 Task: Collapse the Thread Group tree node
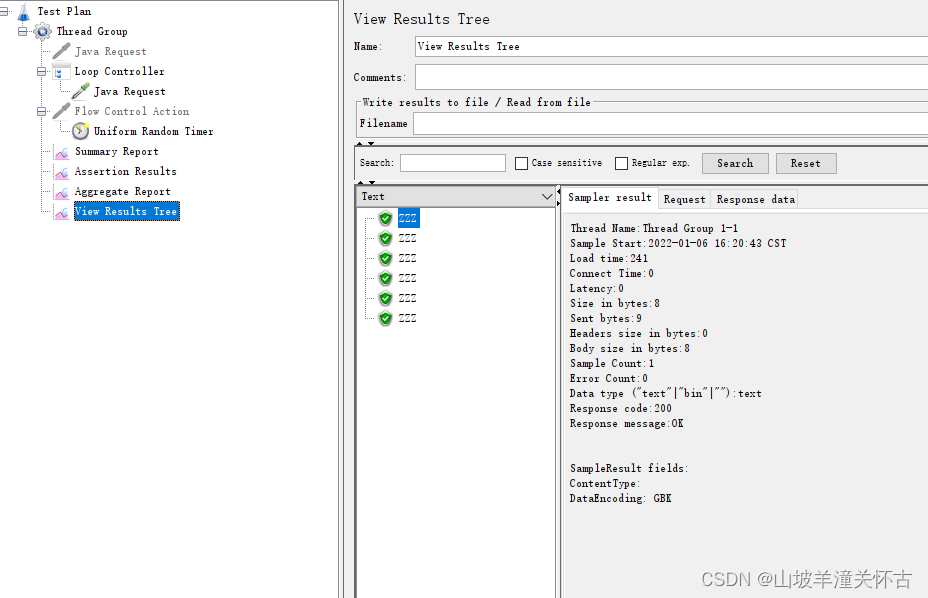pos(22,31)
